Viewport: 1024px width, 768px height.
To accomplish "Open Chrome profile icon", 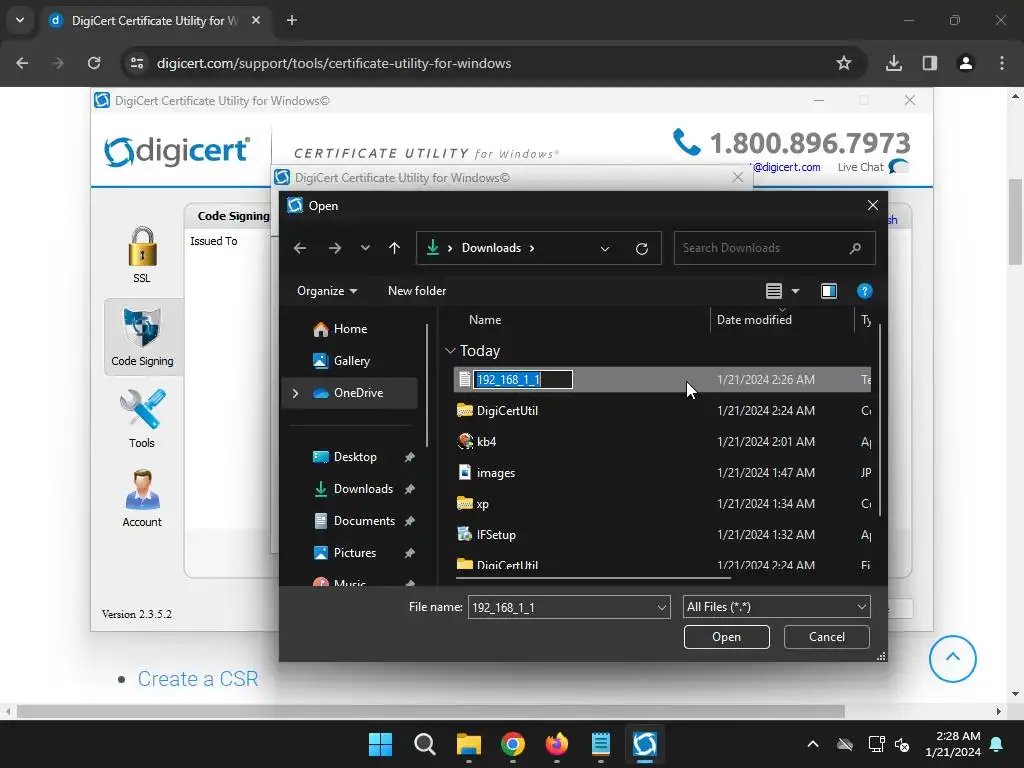I will click(966, 63).
